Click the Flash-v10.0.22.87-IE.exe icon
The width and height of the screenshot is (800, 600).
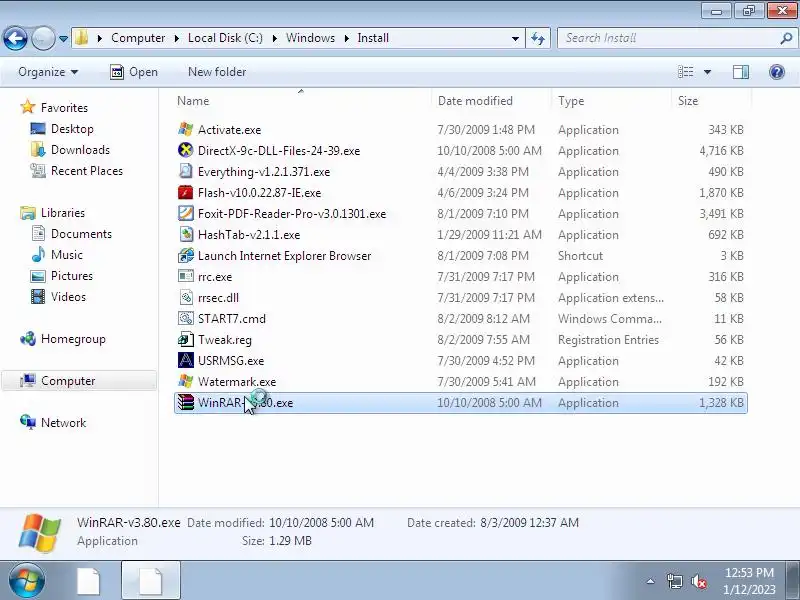[186, 192]
